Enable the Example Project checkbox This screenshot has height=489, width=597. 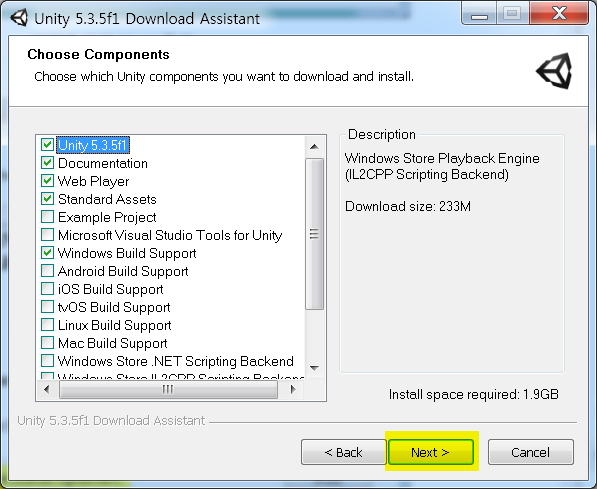pyautogui.click(x=47, y=217)
